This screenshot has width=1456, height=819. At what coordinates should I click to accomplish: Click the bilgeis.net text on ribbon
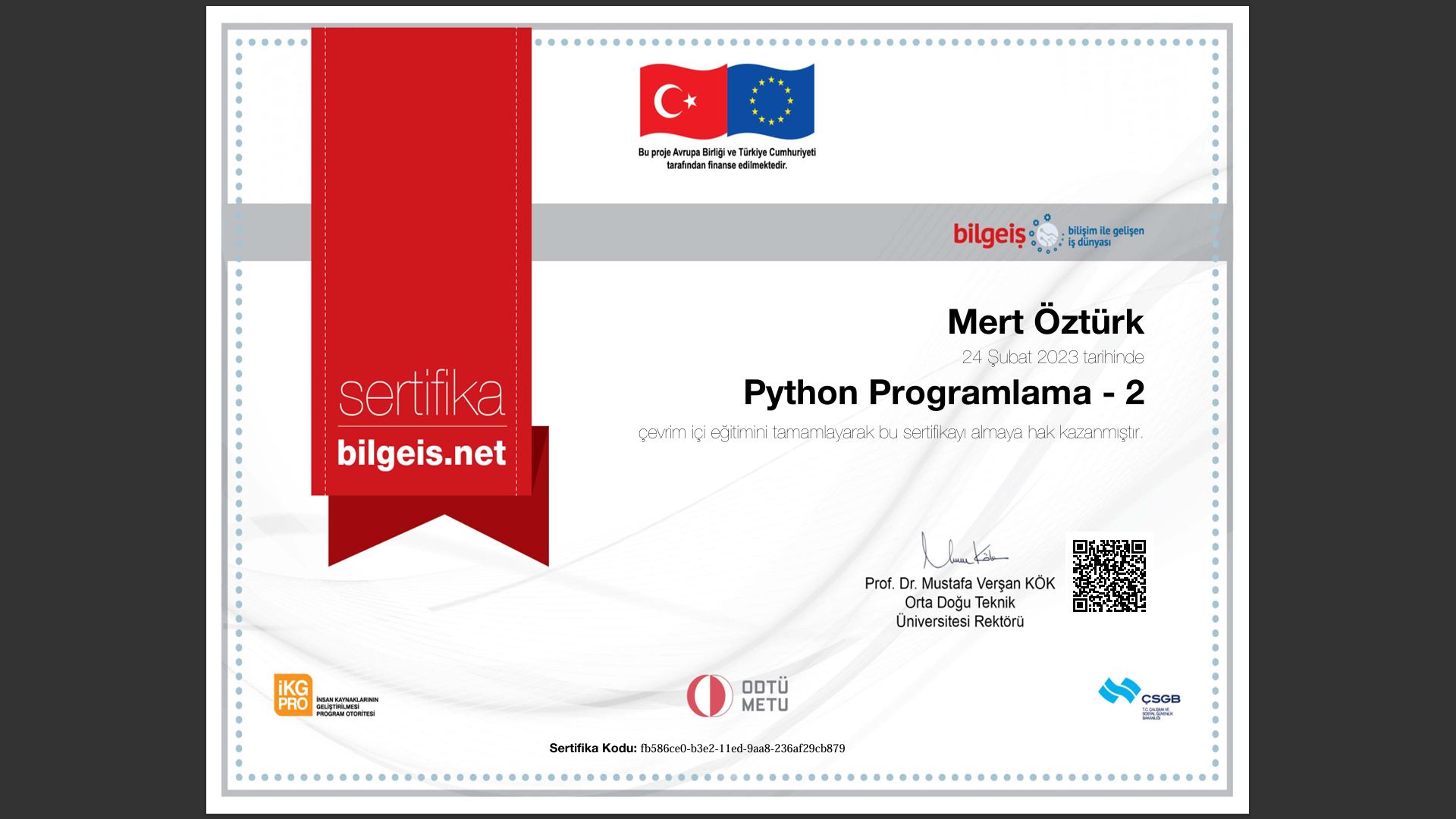(422, 453)
